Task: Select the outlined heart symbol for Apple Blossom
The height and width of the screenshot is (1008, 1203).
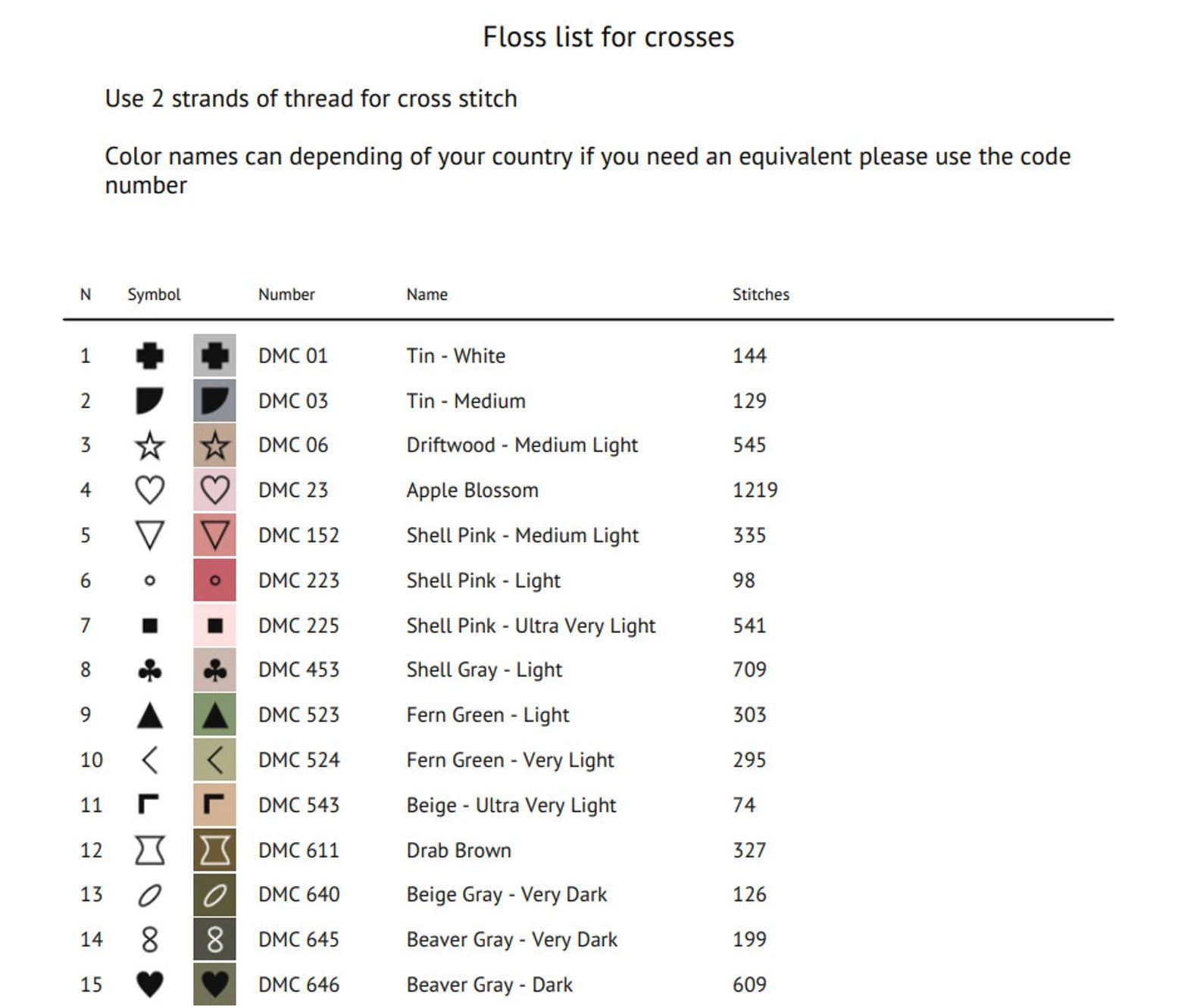Action: tap(149, 490)
